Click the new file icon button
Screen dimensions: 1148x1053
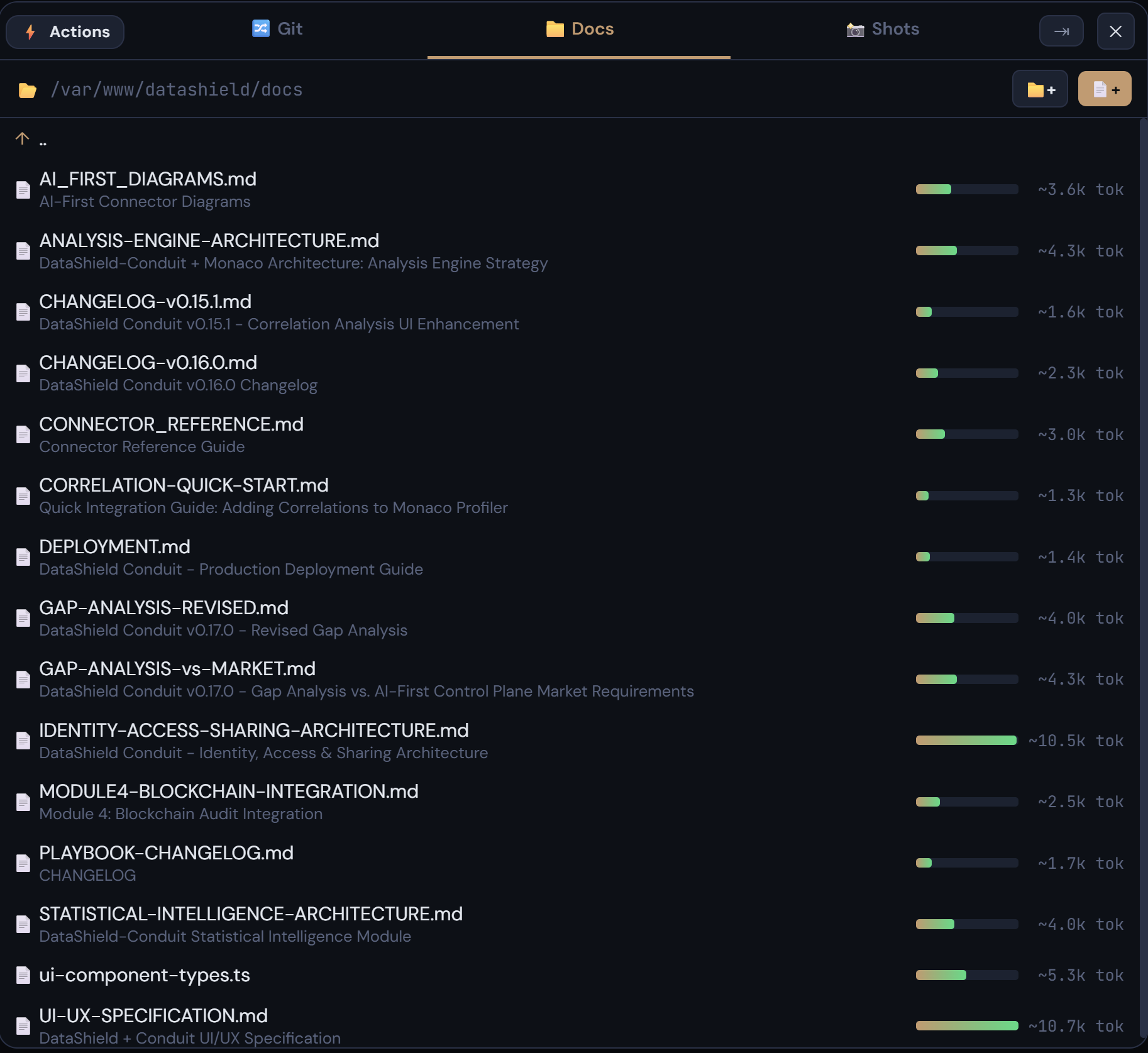(1105, 89)
